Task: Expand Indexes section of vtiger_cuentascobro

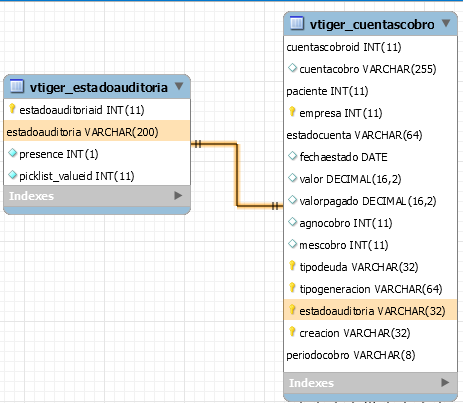Action: 445,382
